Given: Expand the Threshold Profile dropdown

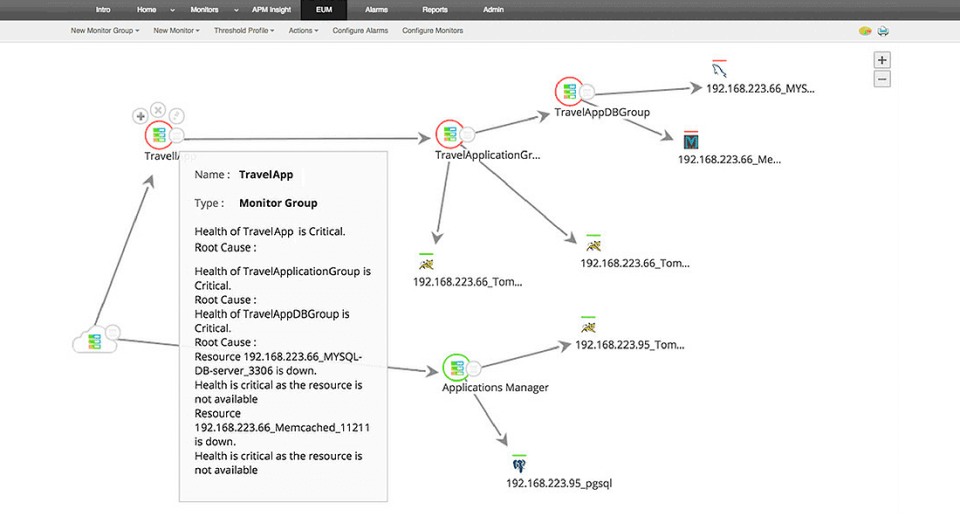Looking at the screenshot, I should pyautogui.click(x=244, y=31).
